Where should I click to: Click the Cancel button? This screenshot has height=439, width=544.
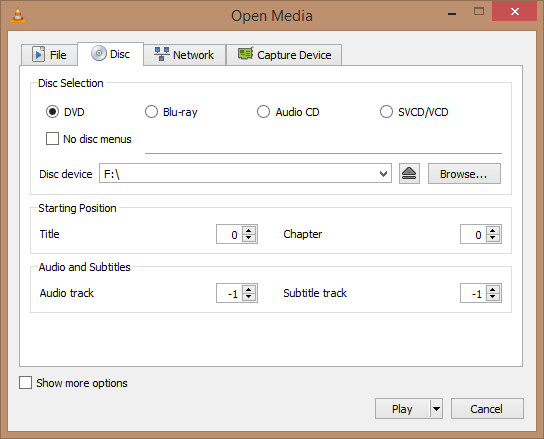(x=487, y=408)
